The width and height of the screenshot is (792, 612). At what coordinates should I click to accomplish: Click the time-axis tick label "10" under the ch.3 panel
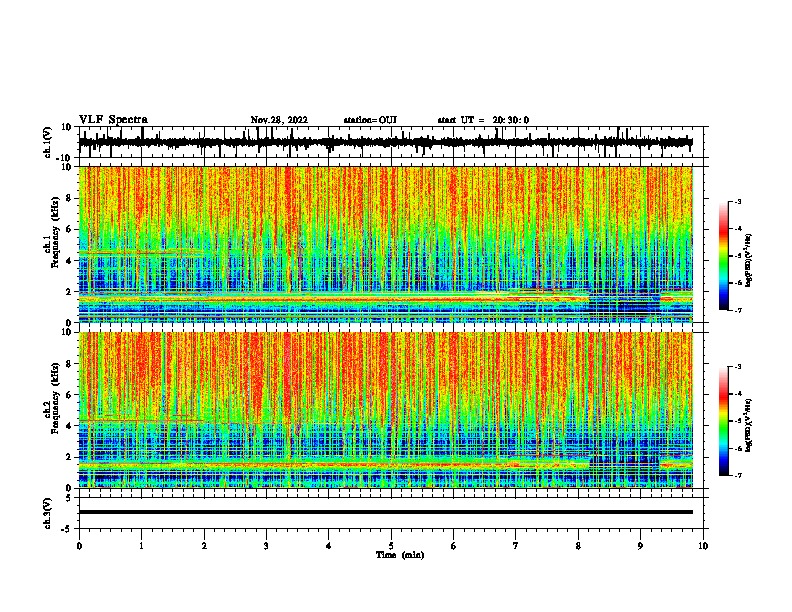[x=703, y=546]
